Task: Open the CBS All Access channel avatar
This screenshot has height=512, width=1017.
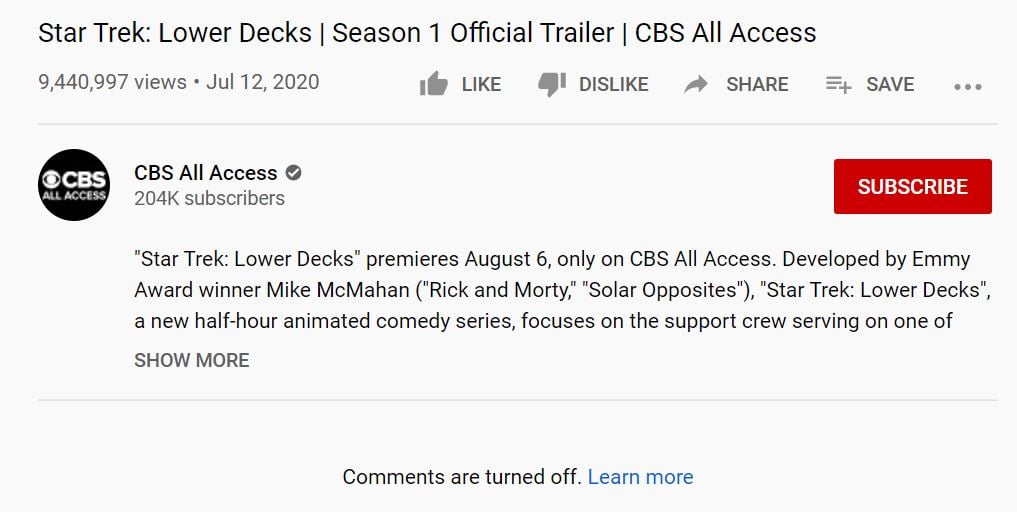Action: tap(74, 185)
